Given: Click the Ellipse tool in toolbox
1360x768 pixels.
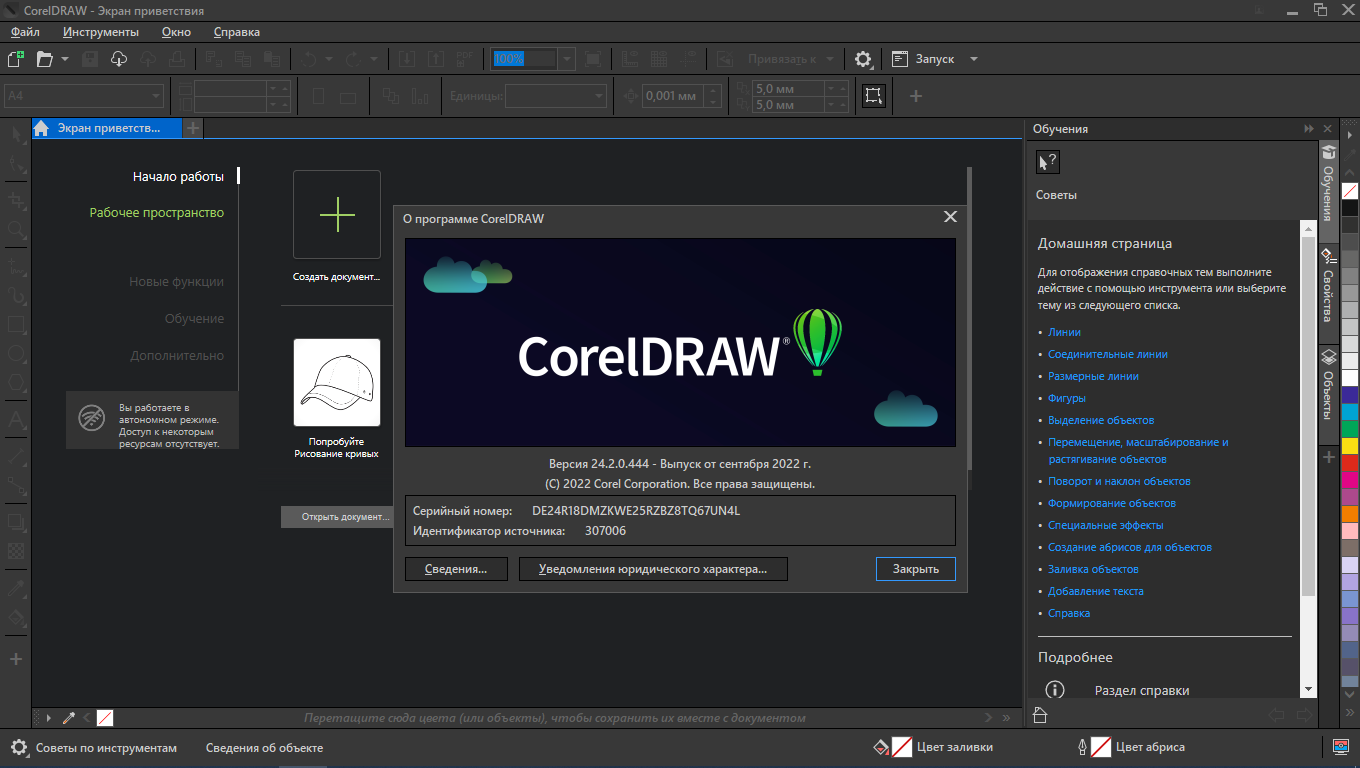Looking at the screenshot, I should click(16, 354).
